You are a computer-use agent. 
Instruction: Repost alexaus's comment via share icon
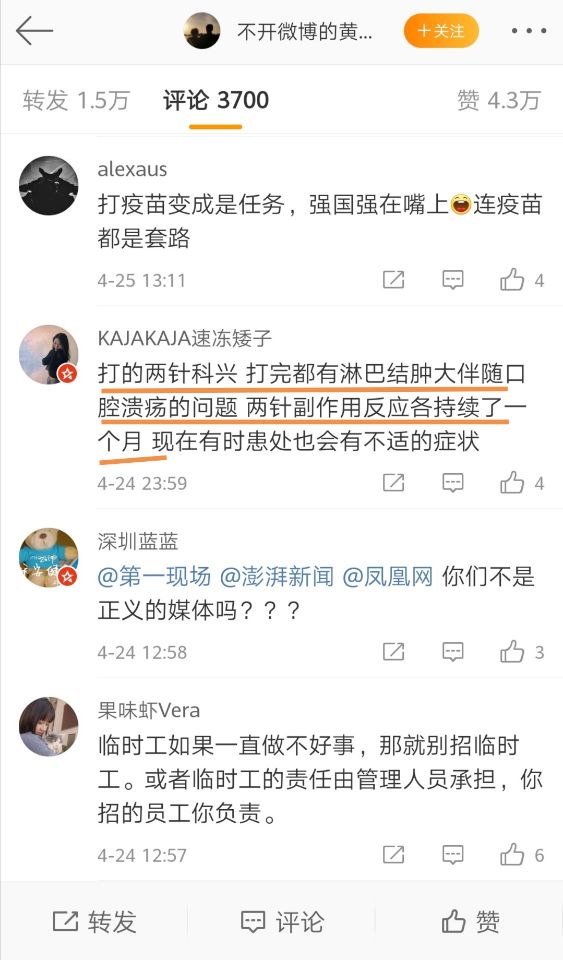[393, 280]
